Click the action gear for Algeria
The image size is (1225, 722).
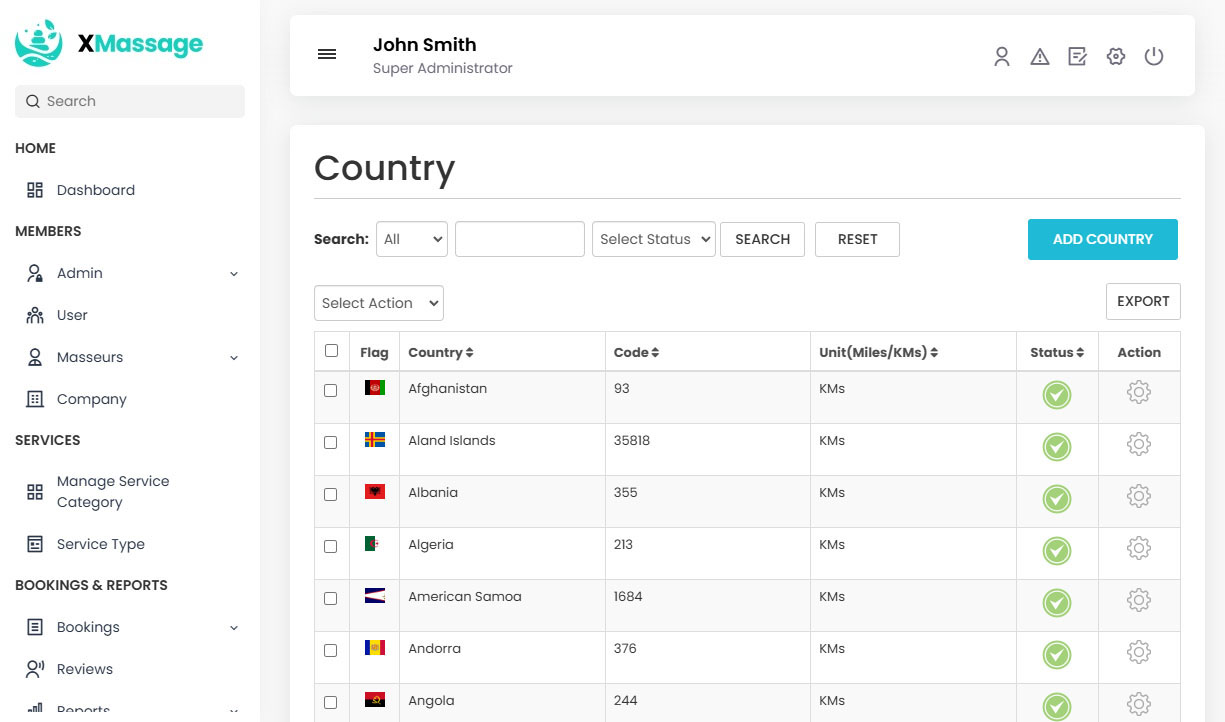point(1138,549)
